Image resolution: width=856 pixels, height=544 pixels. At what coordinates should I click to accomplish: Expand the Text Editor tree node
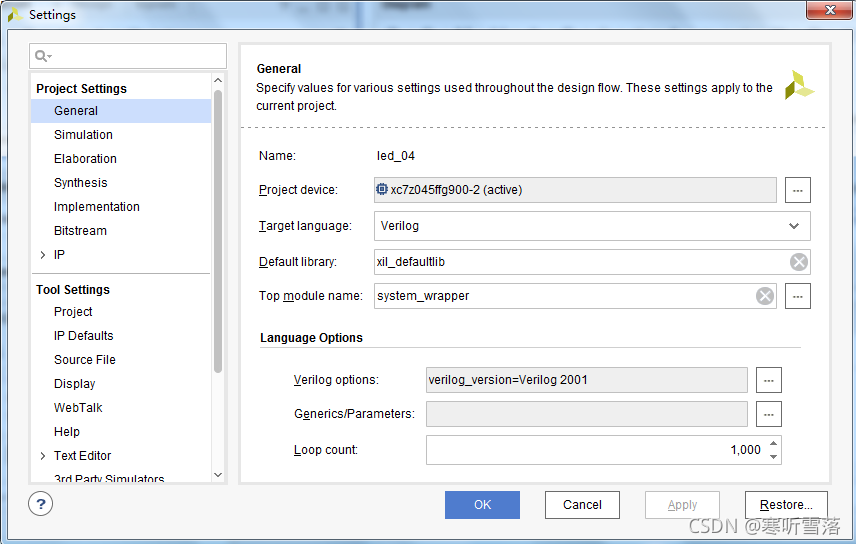pos(43,456)
